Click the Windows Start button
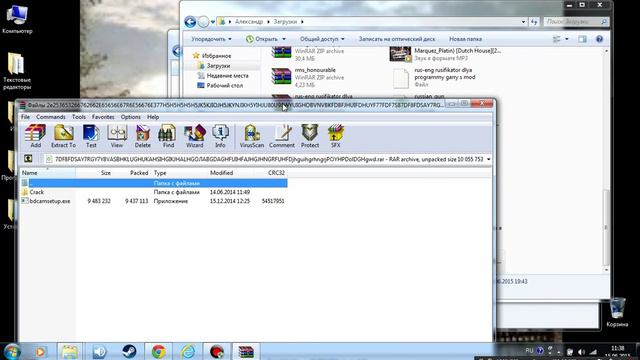This screenshot has width=640, height=360. click(13, 351)
